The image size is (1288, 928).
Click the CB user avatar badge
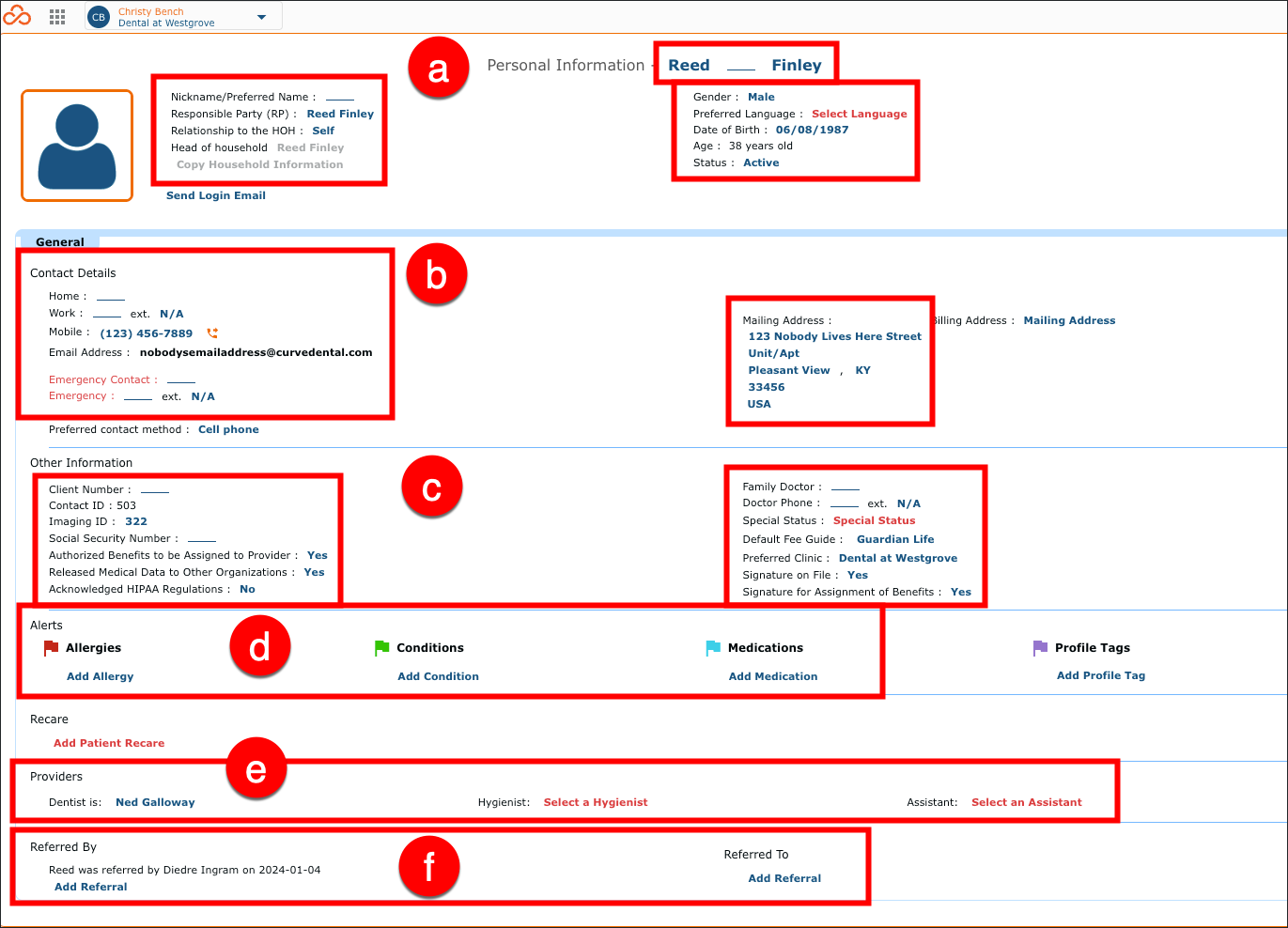[x=99, y=17]
